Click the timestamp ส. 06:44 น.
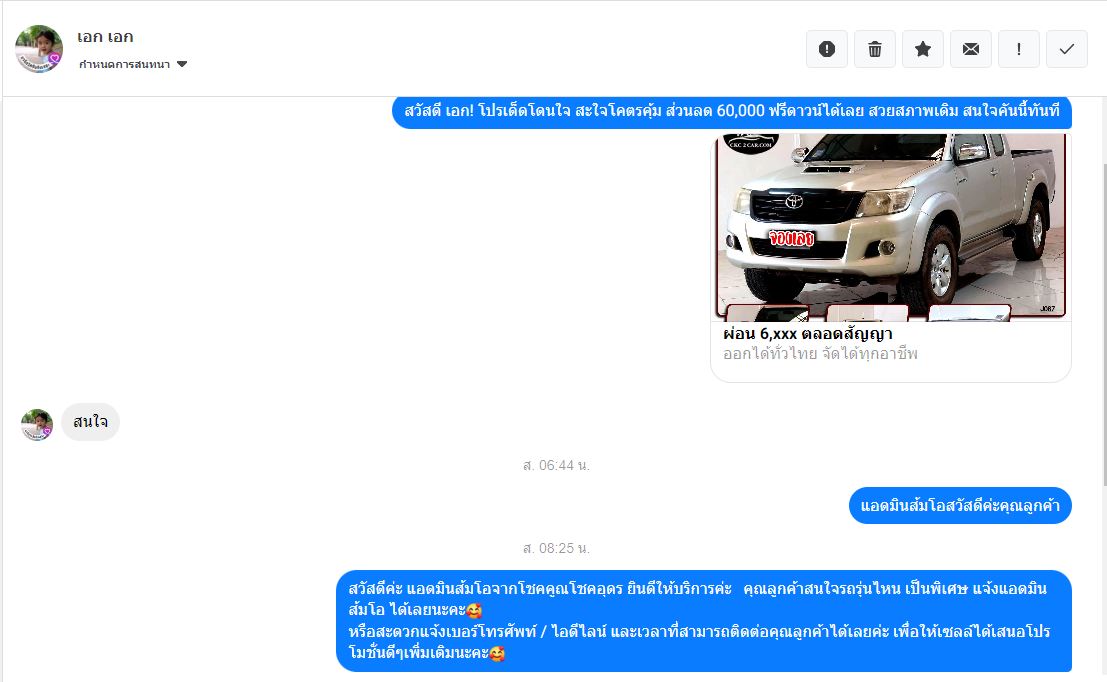 tap(556, 465)
